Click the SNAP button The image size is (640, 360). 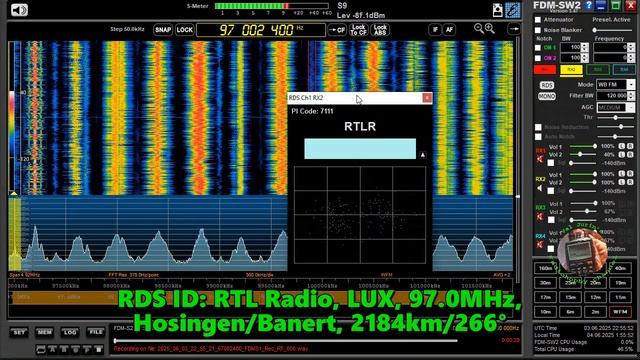click(163, 30)
